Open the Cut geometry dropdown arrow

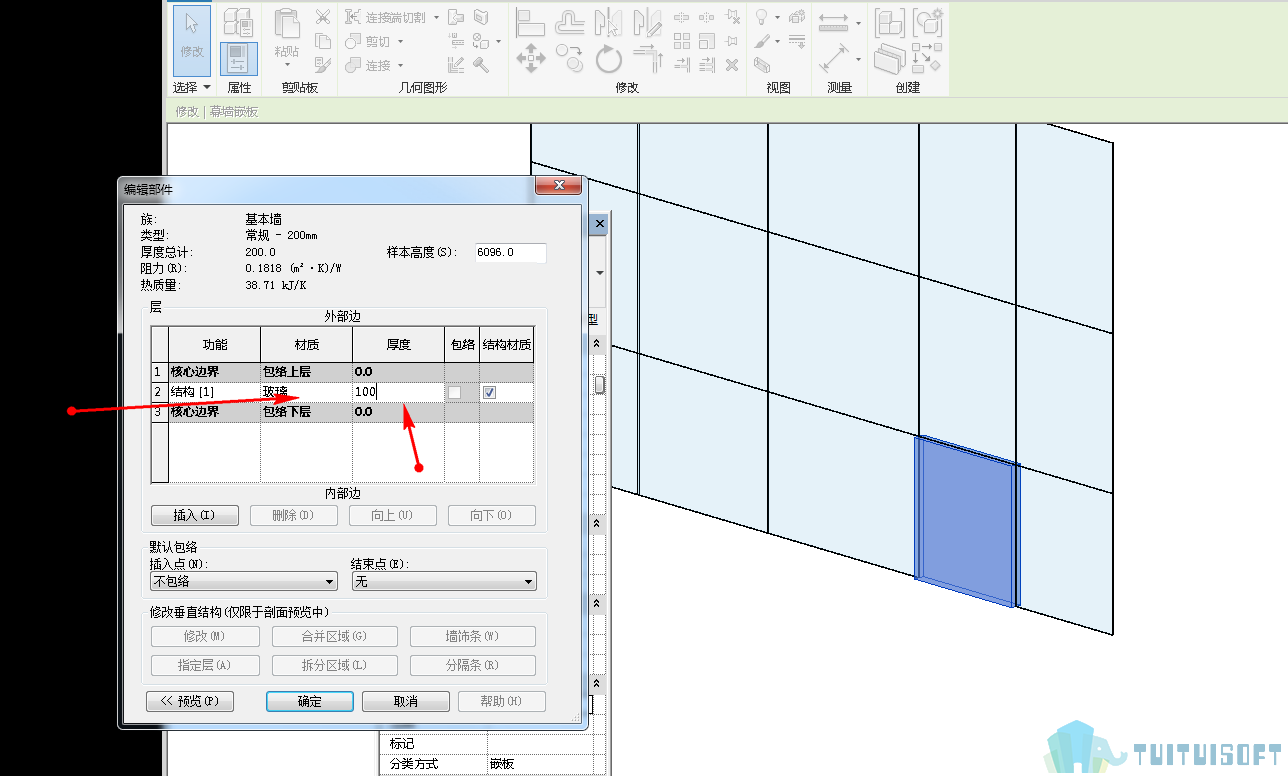tap(401, 41)
